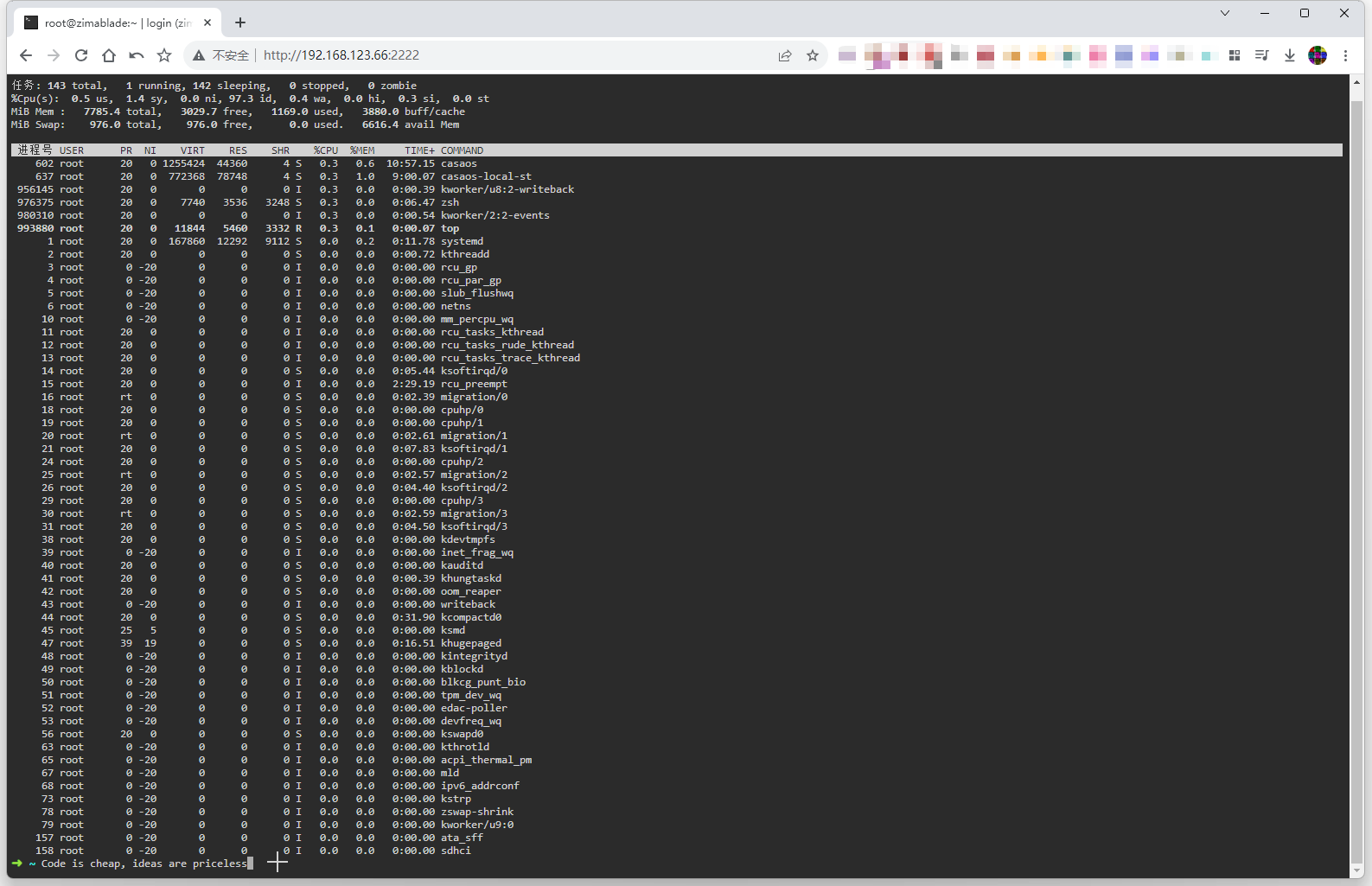Expand the tab search chevron in title bar

(x=1225, y=13)
